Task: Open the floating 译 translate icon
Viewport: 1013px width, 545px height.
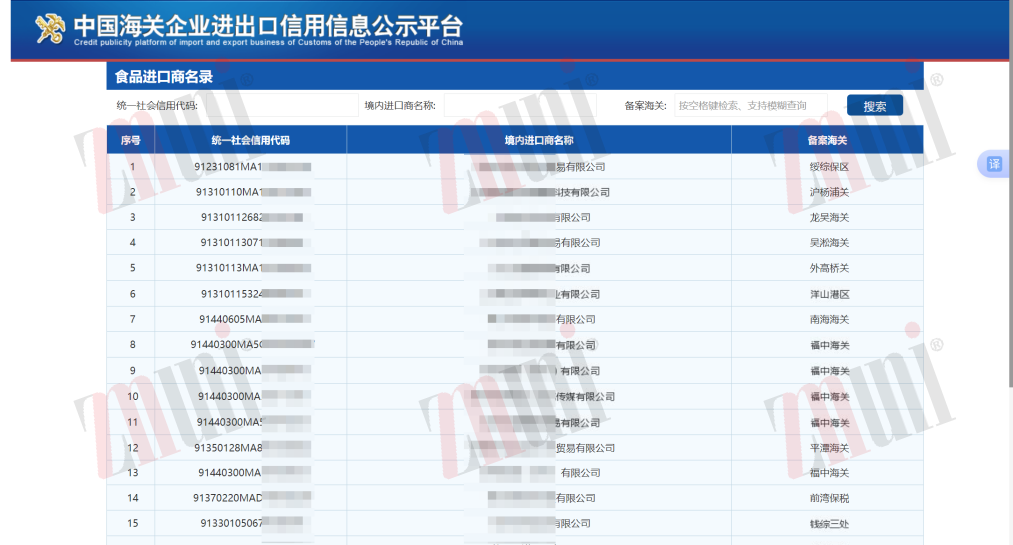Action: [993, 165]
